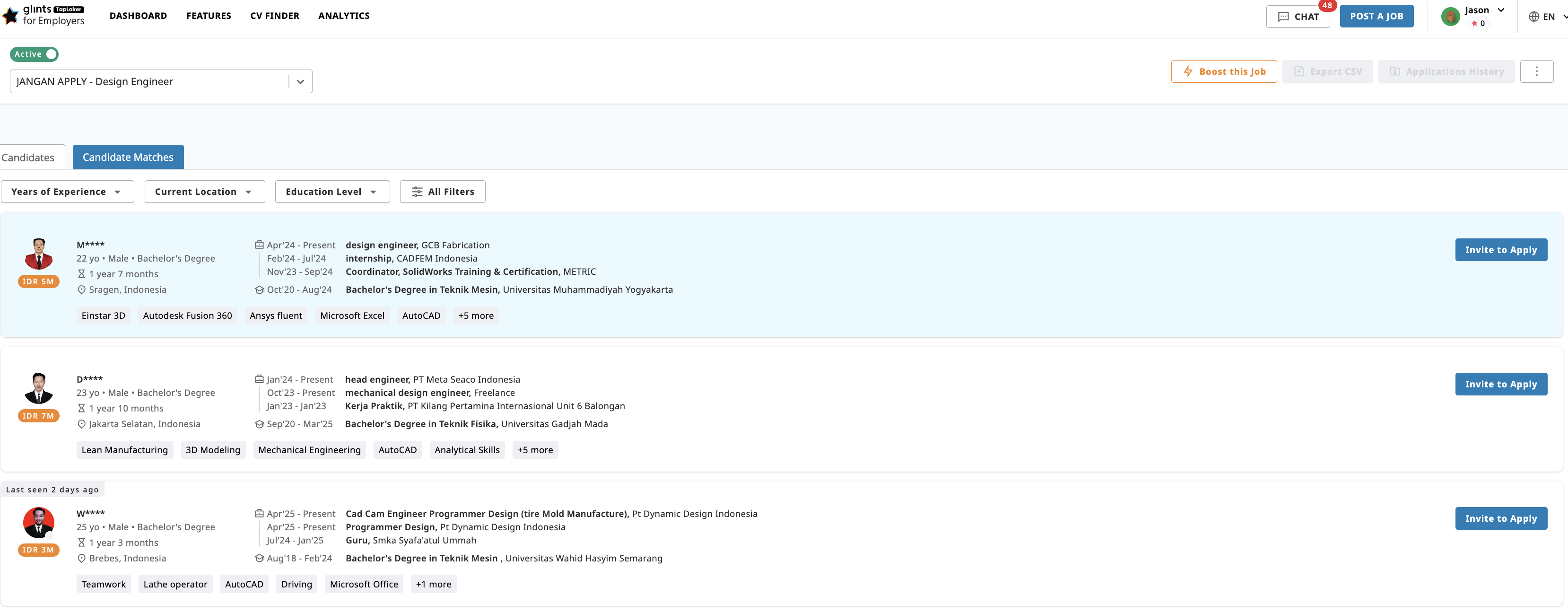Click the Applications History icon
The image size is (1568, 613).
[1396, 71]
